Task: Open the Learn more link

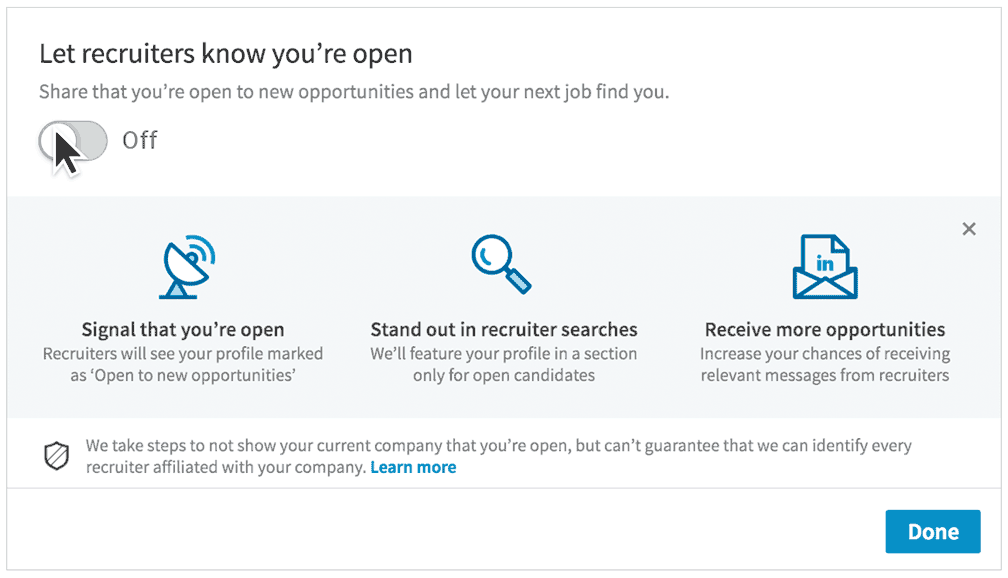Action: [x=413, y=467]
